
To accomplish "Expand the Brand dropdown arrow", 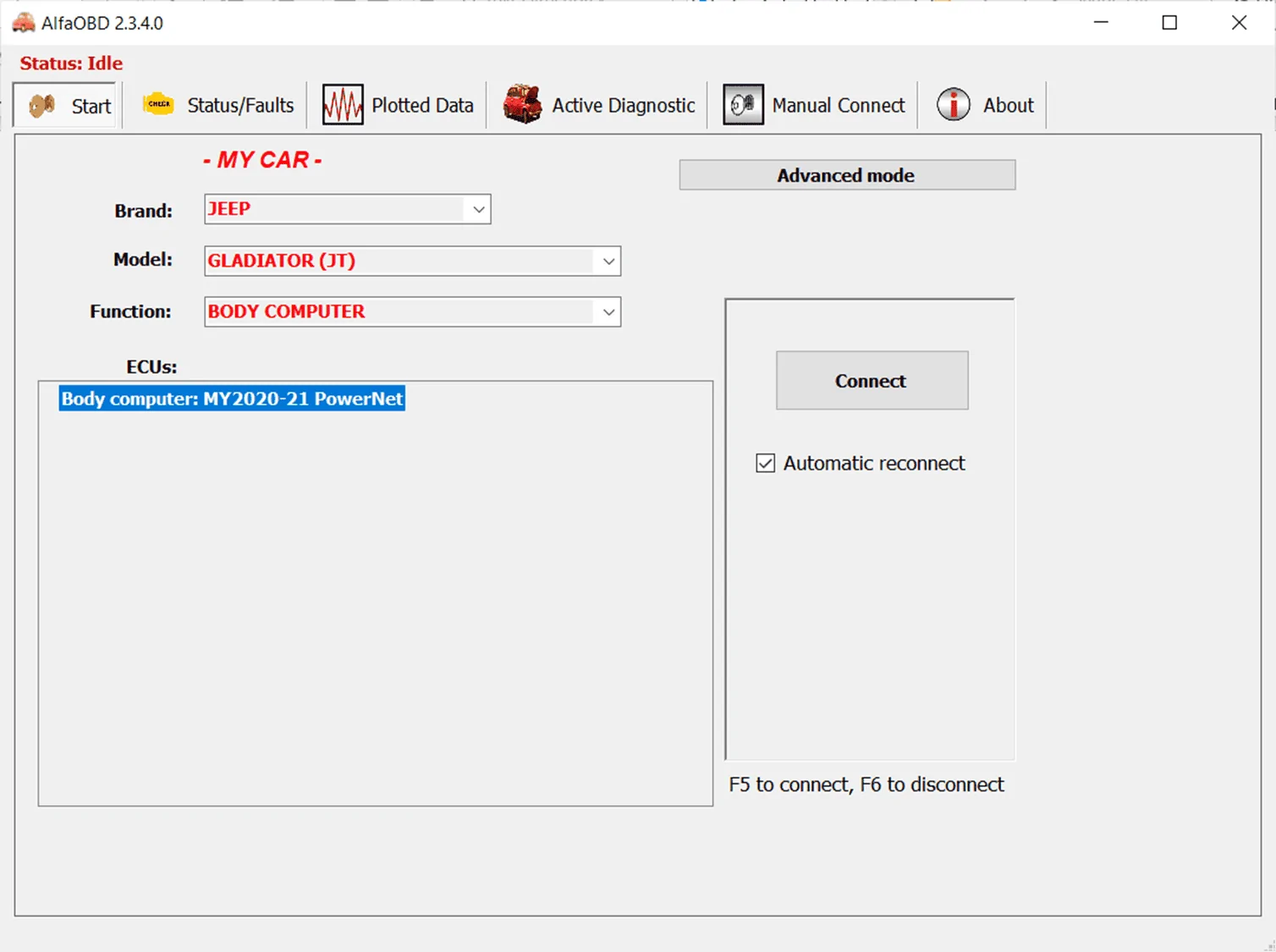I will click(x=479, y=209).
